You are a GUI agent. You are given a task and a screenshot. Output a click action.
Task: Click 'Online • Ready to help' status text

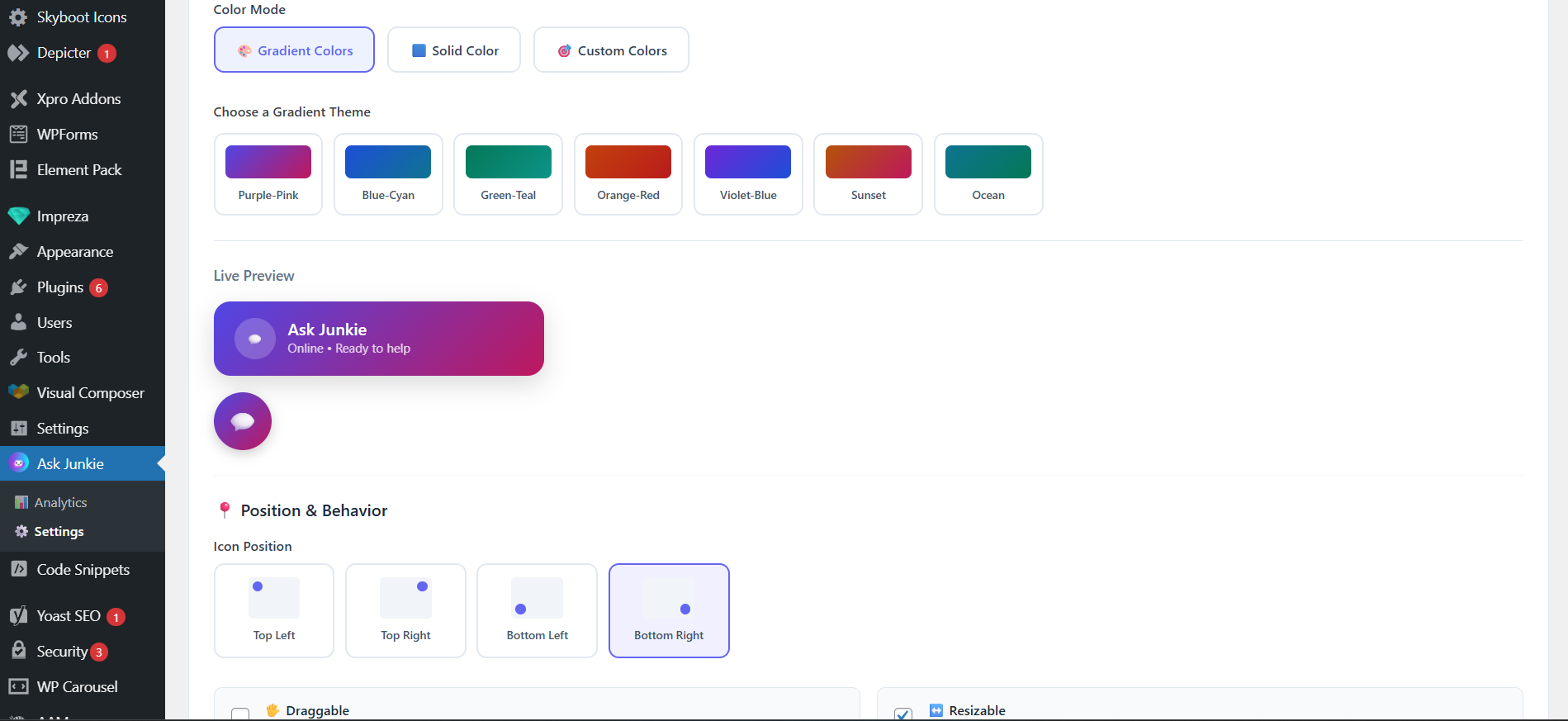(x=348, y=349)
